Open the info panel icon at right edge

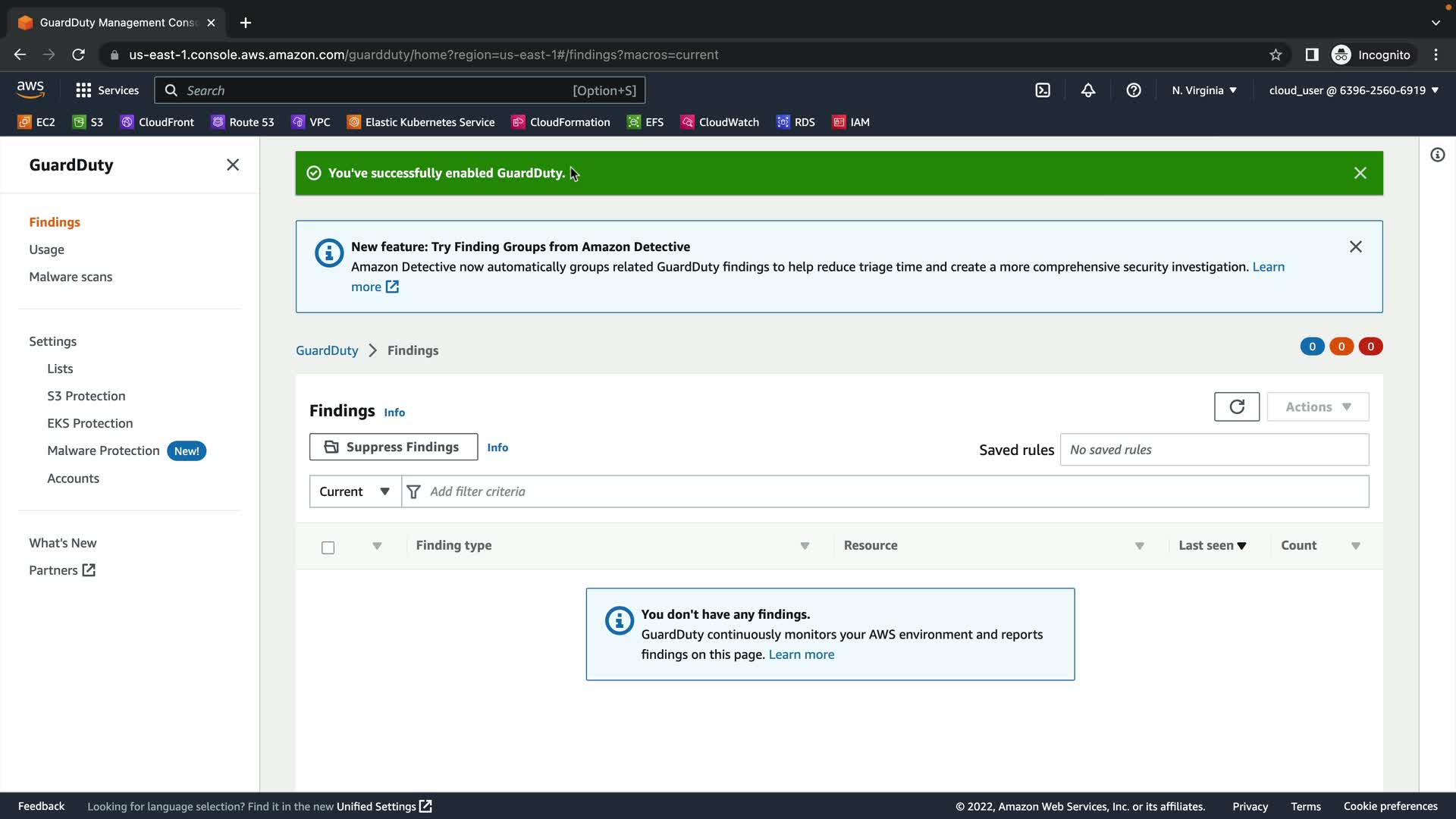pos(1437,155)
